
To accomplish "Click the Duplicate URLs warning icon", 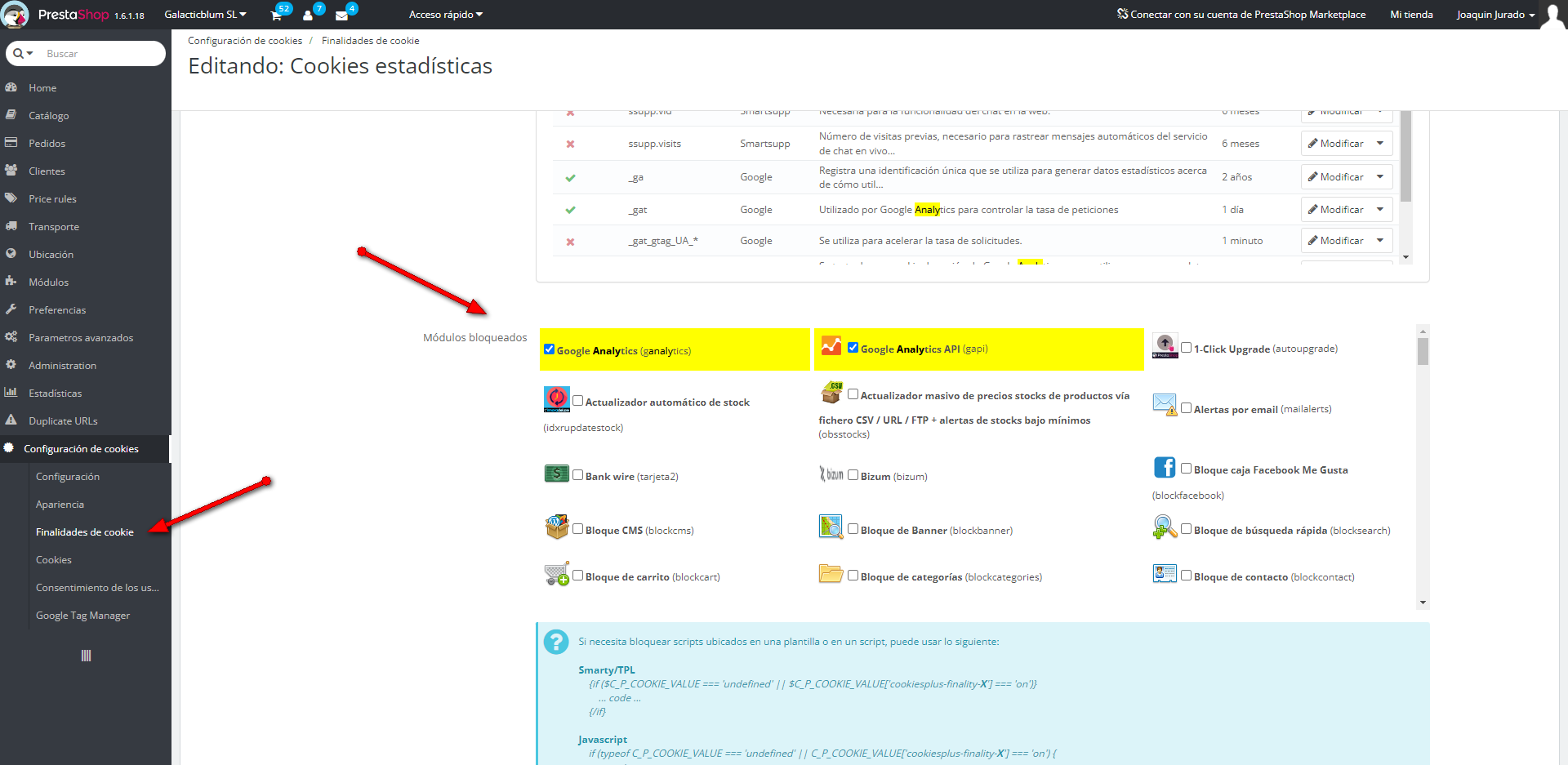I will (x=11, y=420).
